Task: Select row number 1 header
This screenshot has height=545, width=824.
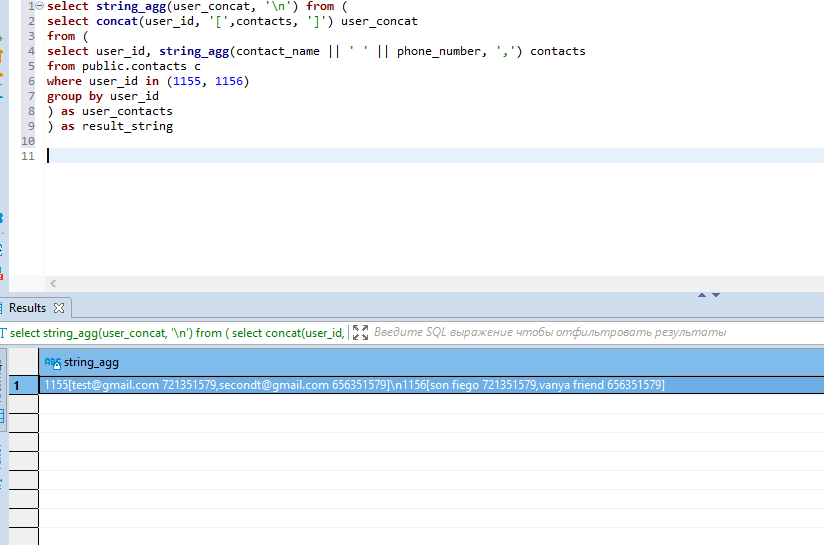Action: (x=24, y=385)
